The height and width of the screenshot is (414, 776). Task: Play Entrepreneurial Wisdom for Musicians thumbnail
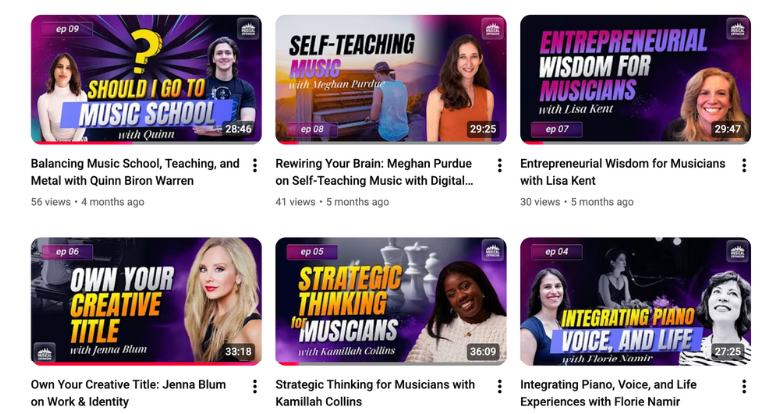click(x=635, y=79)
